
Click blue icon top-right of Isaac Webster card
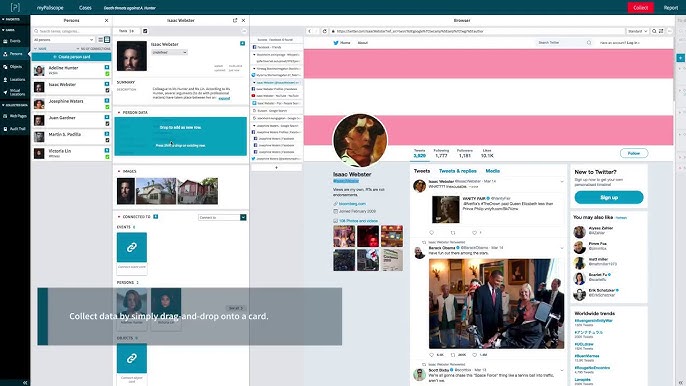click(242, 43)
